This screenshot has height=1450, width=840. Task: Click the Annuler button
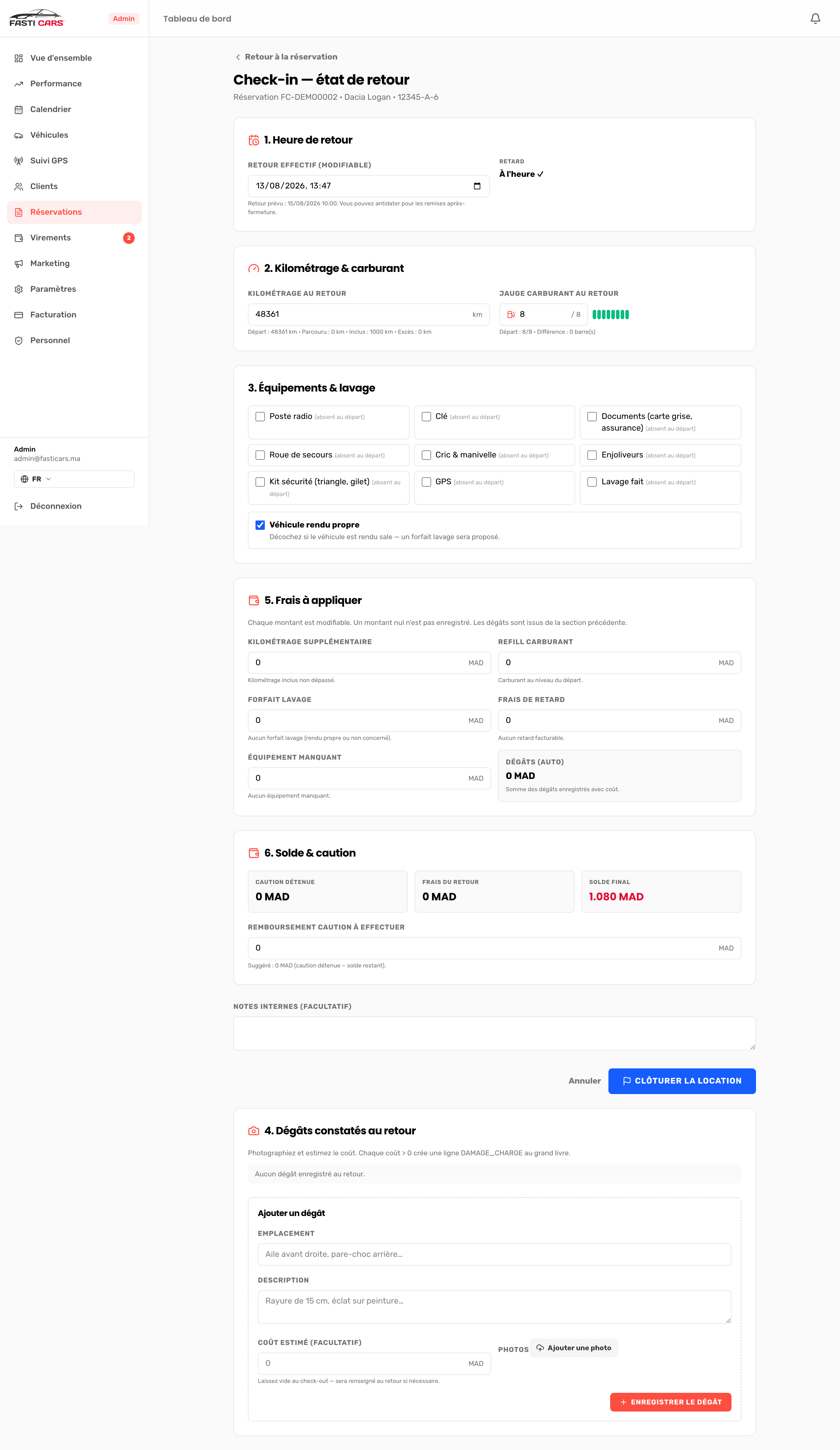point(584,1081)
